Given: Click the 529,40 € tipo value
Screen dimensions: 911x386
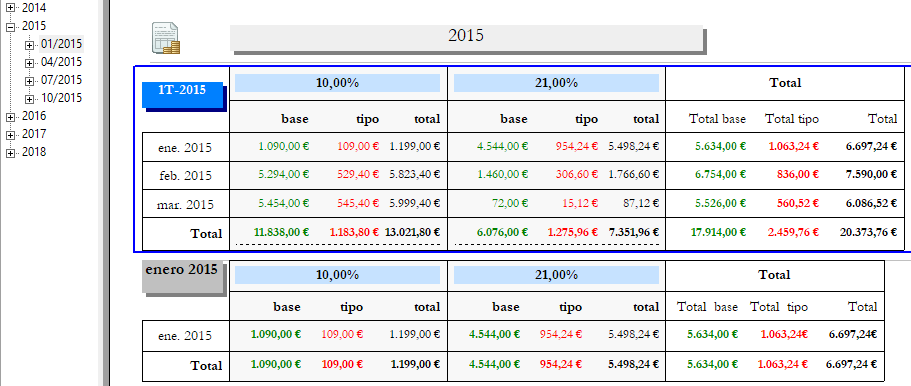Looking at the screenshot, I should point(358,174).
